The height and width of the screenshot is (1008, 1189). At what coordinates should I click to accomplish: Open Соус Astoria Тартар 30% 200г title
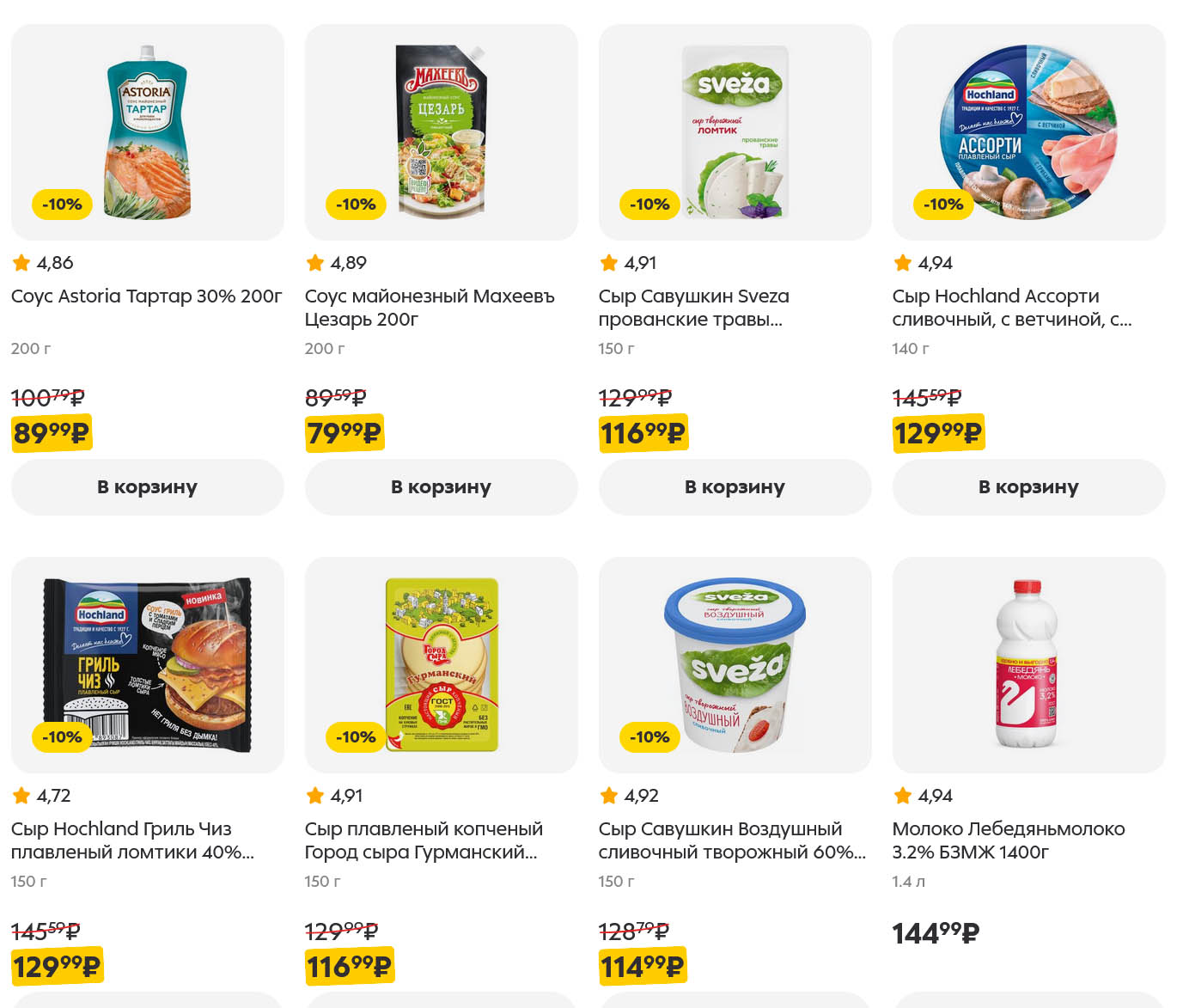(146, 296)
